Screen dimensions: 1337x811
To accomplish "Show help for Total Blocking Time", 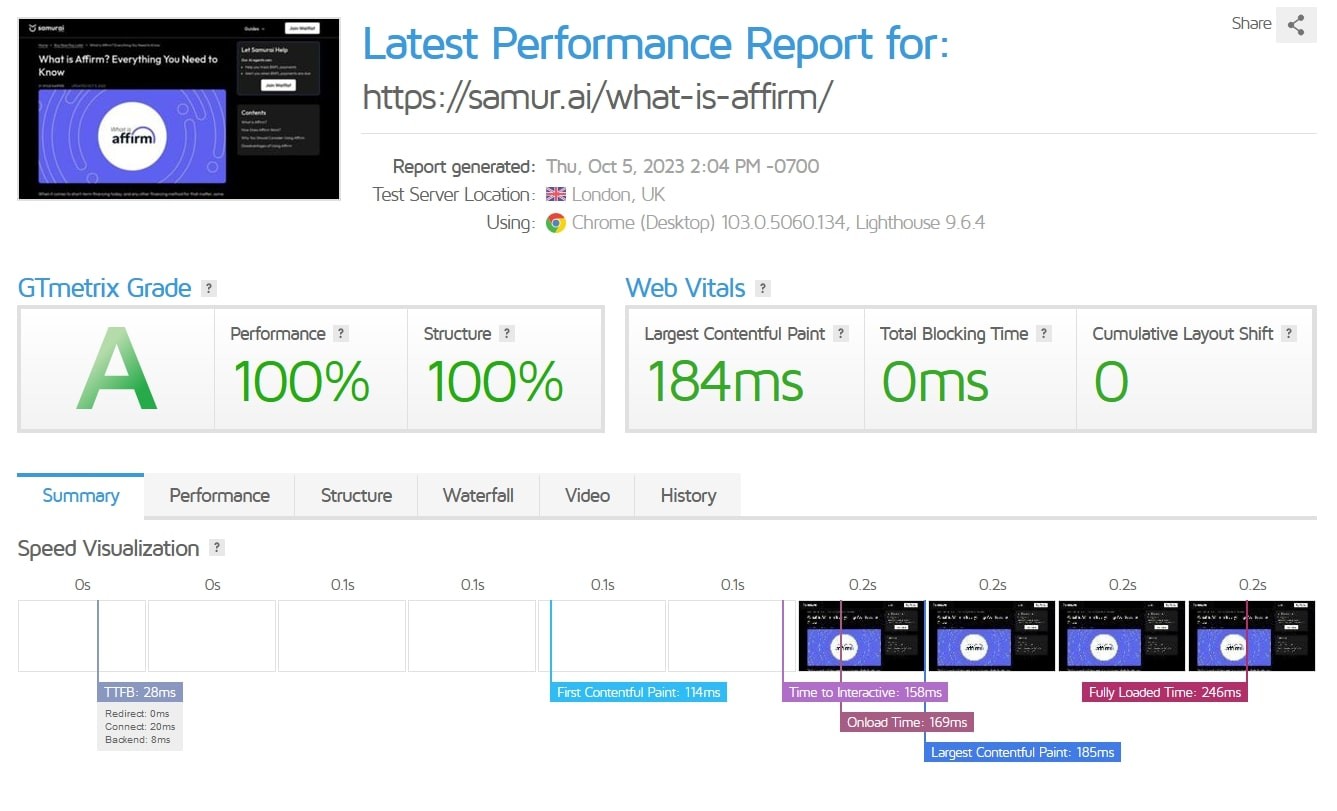I will [x=1045, y=334].
